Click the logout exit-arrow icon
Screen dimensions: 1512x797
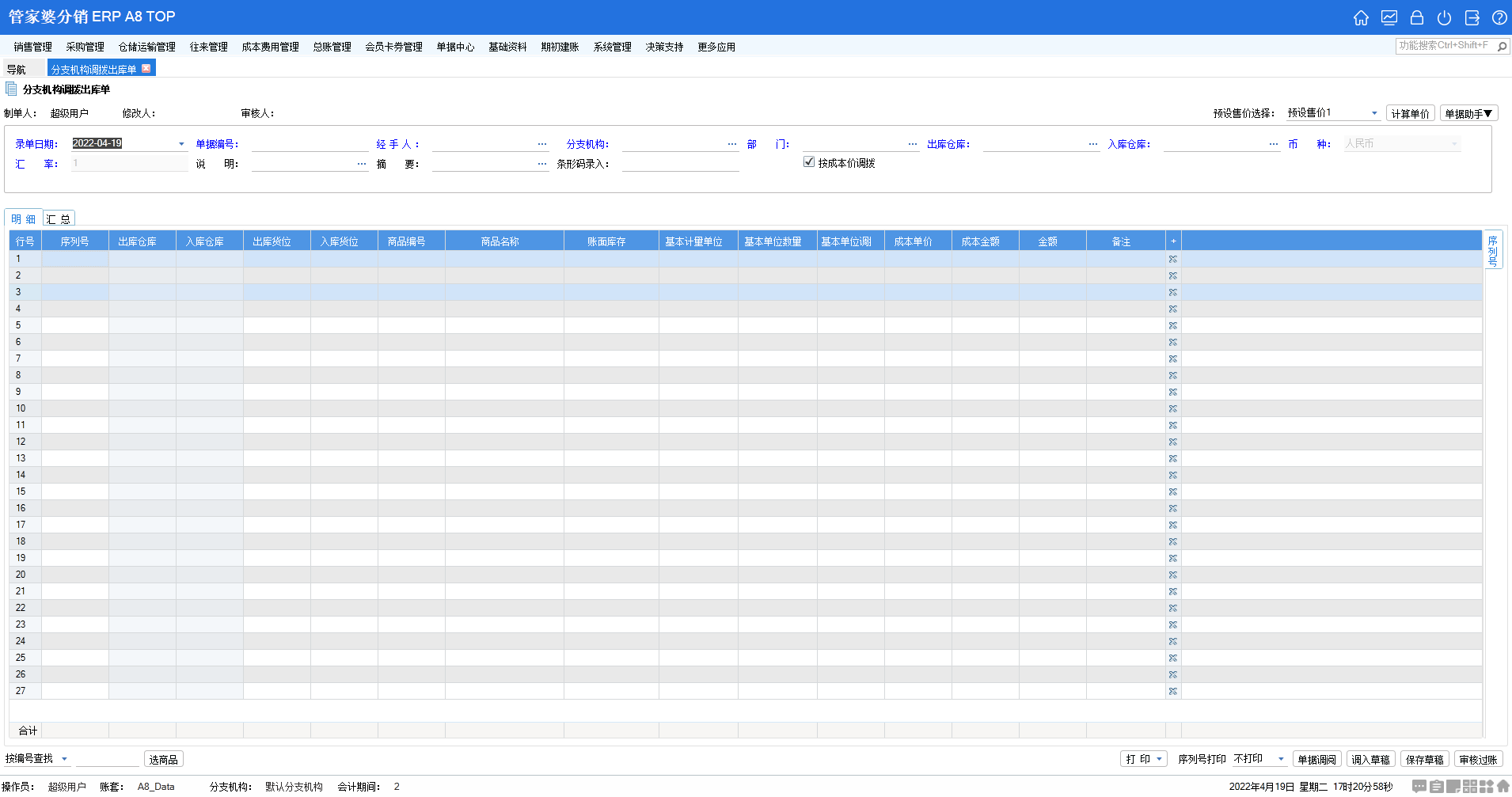point(1472,17)
